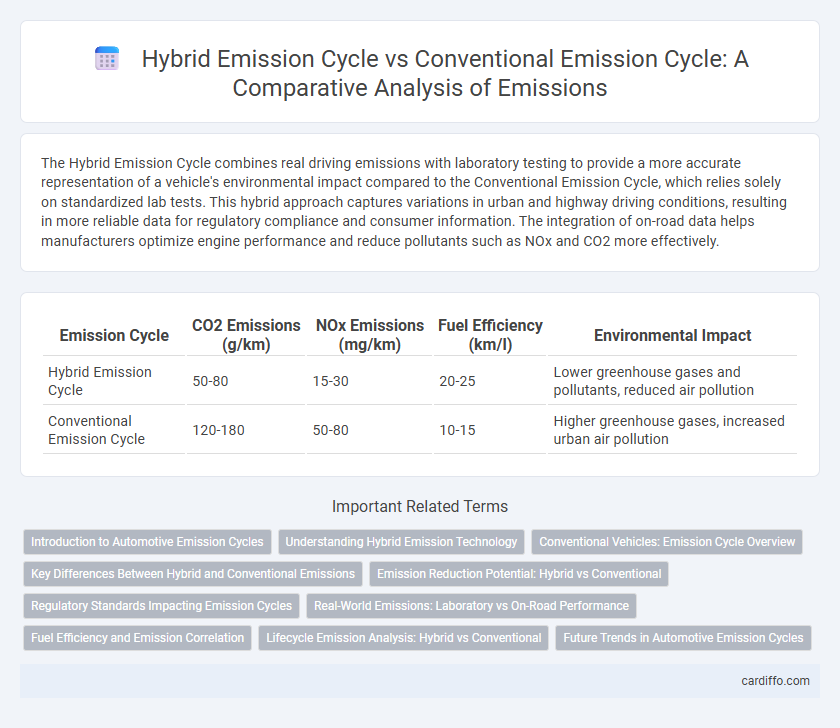
Task: Click the cardiffo.com footer text
Action: click(x=775, y=681)
